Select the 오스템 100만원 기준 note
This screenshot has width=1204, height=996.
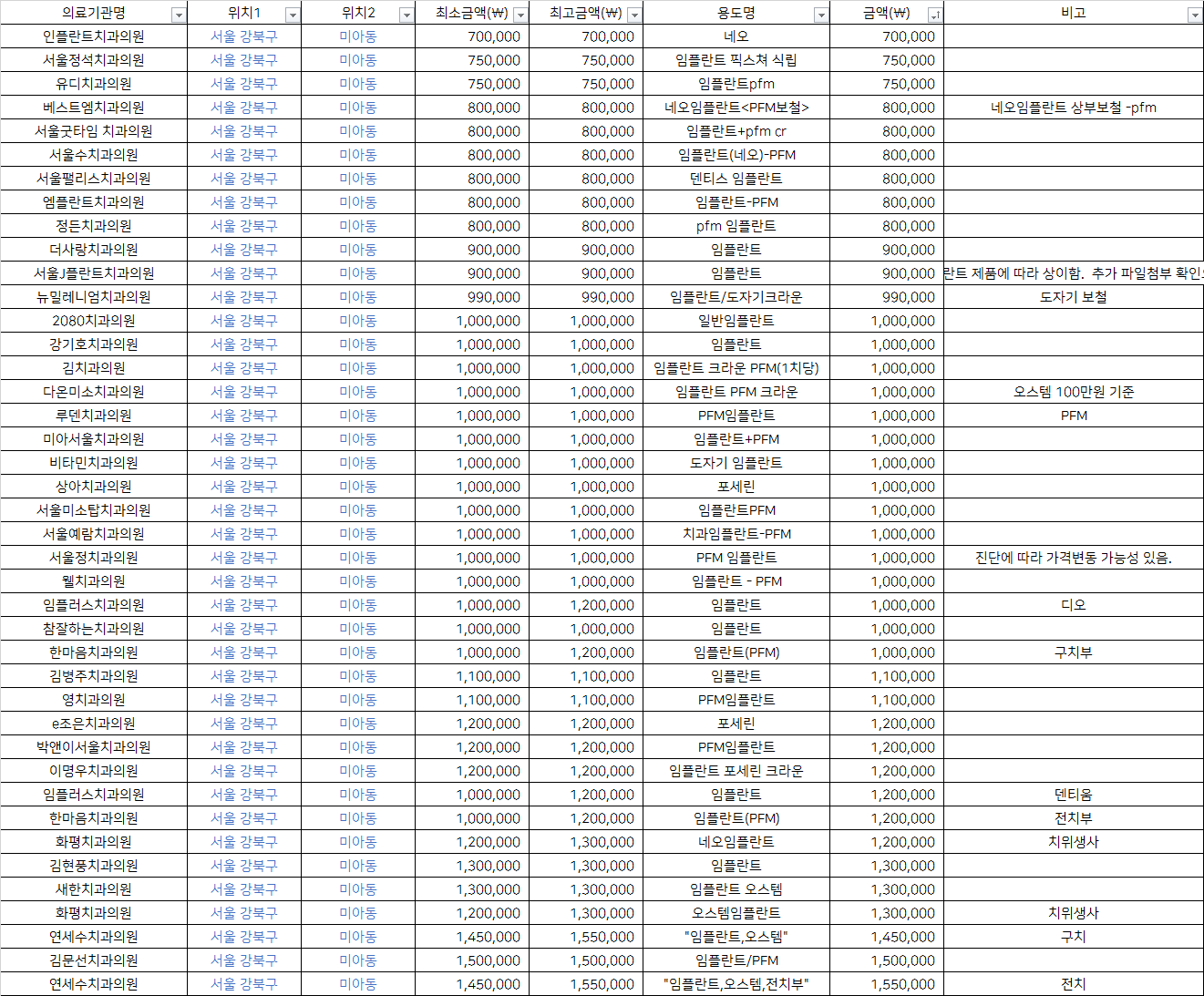[1074, 392]
